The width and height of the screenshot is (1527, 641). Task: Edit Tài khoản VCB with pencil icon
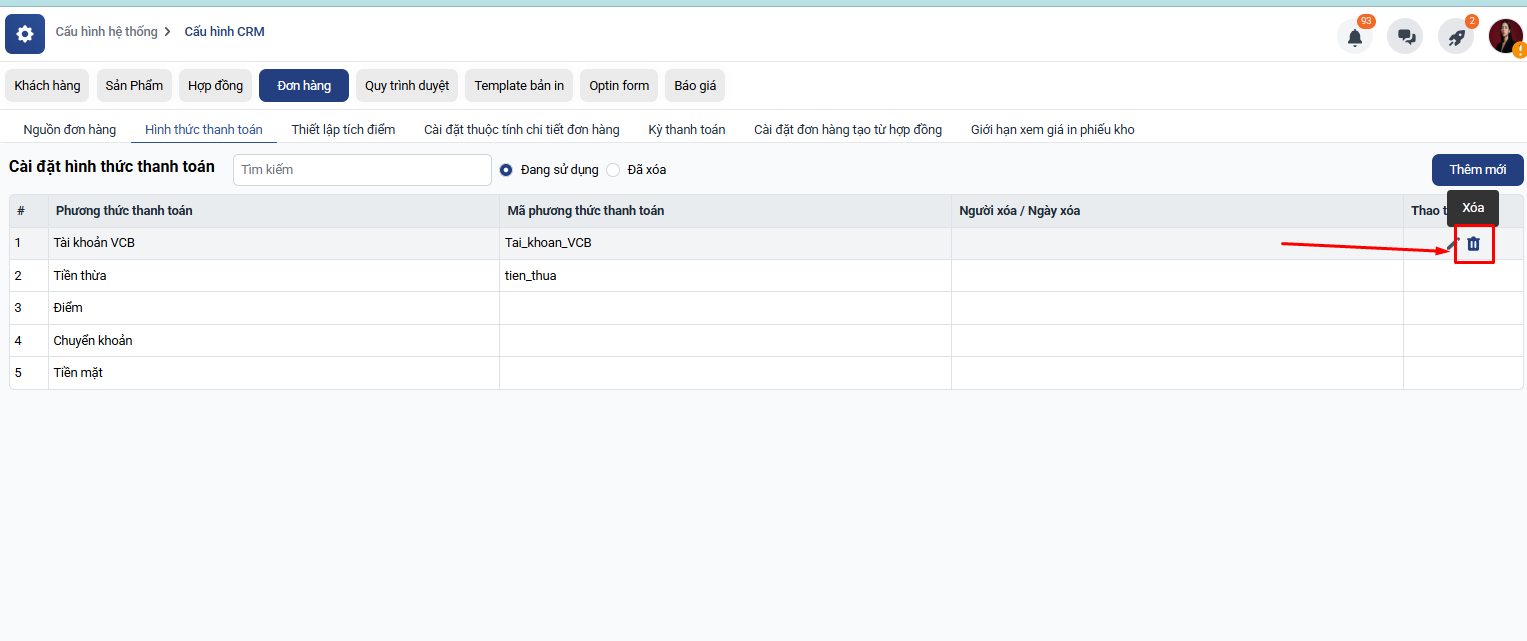coord(1453,243)
